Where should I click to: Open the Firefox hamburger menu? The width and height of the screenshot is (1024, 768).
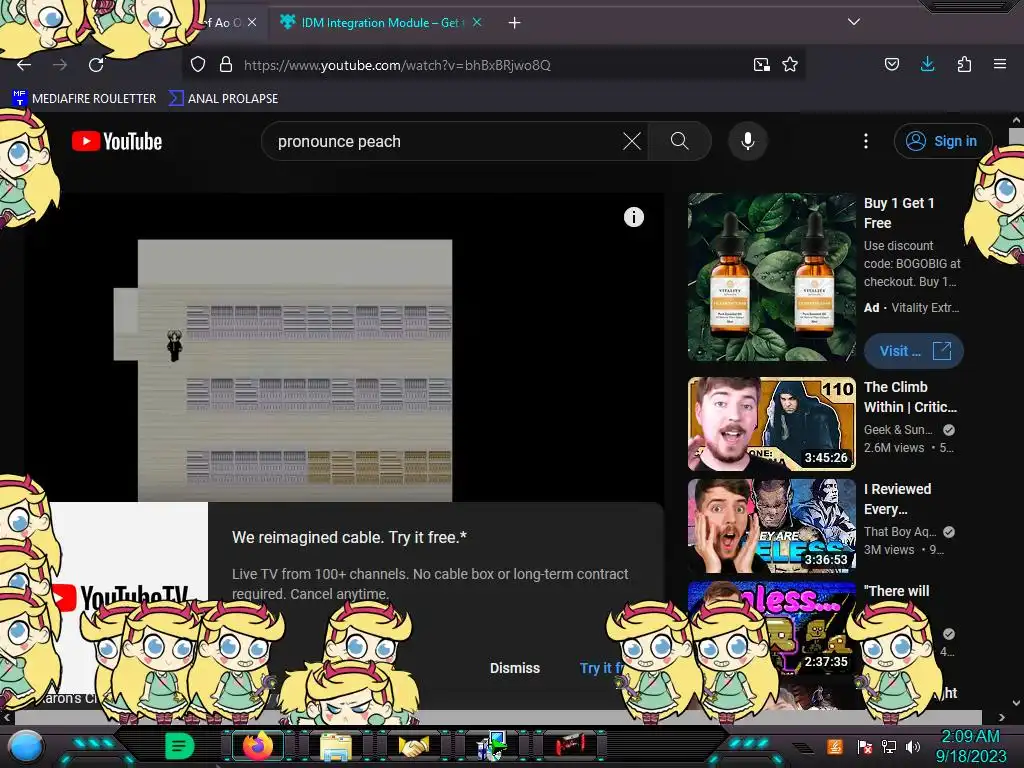pyautogui.click(x=1000, y=64)
